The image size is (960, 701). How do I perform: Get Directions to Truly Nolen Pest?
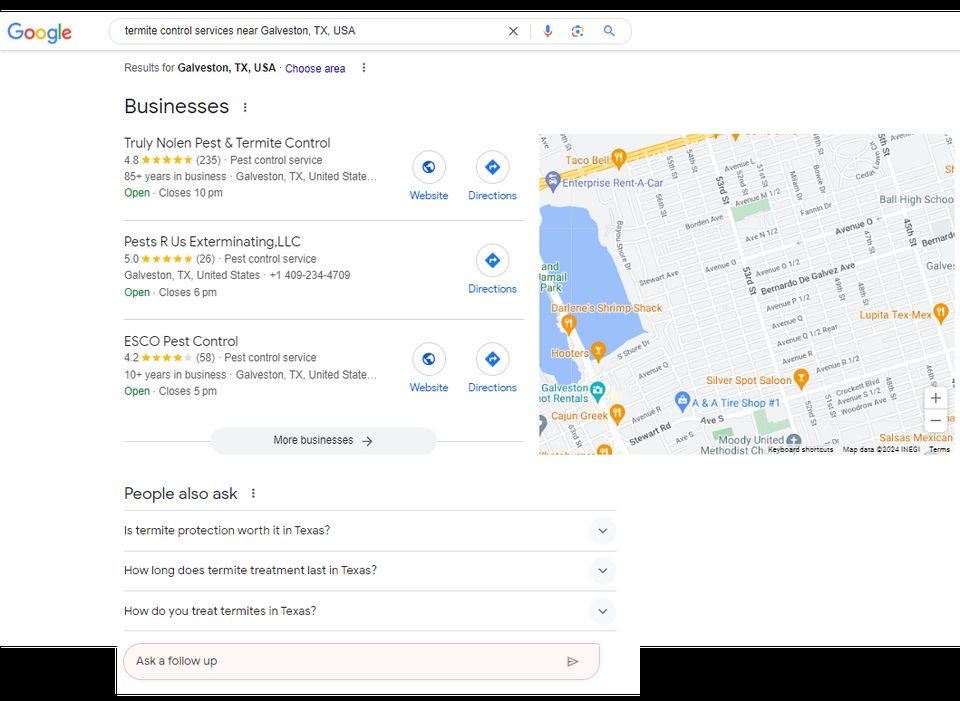click(492, 167)
